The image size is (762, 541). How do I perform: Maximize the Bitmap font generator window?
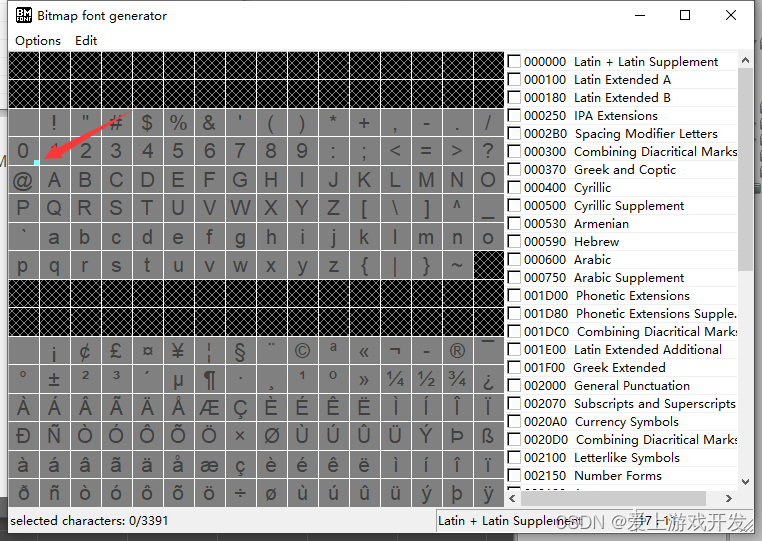pos(685,15)
